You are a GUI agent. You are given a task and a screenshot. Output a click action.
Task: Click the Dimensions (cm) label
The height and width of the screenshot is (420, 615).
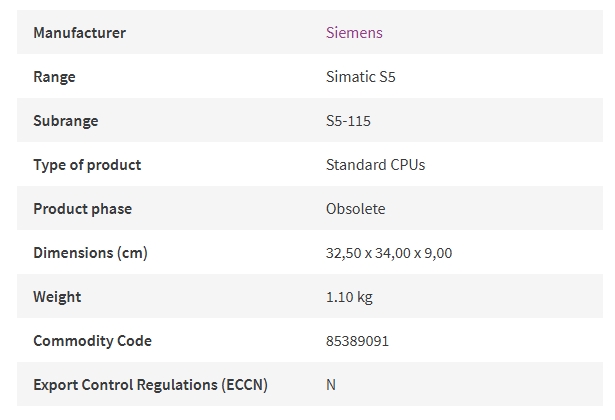click(x=90, y=253)
